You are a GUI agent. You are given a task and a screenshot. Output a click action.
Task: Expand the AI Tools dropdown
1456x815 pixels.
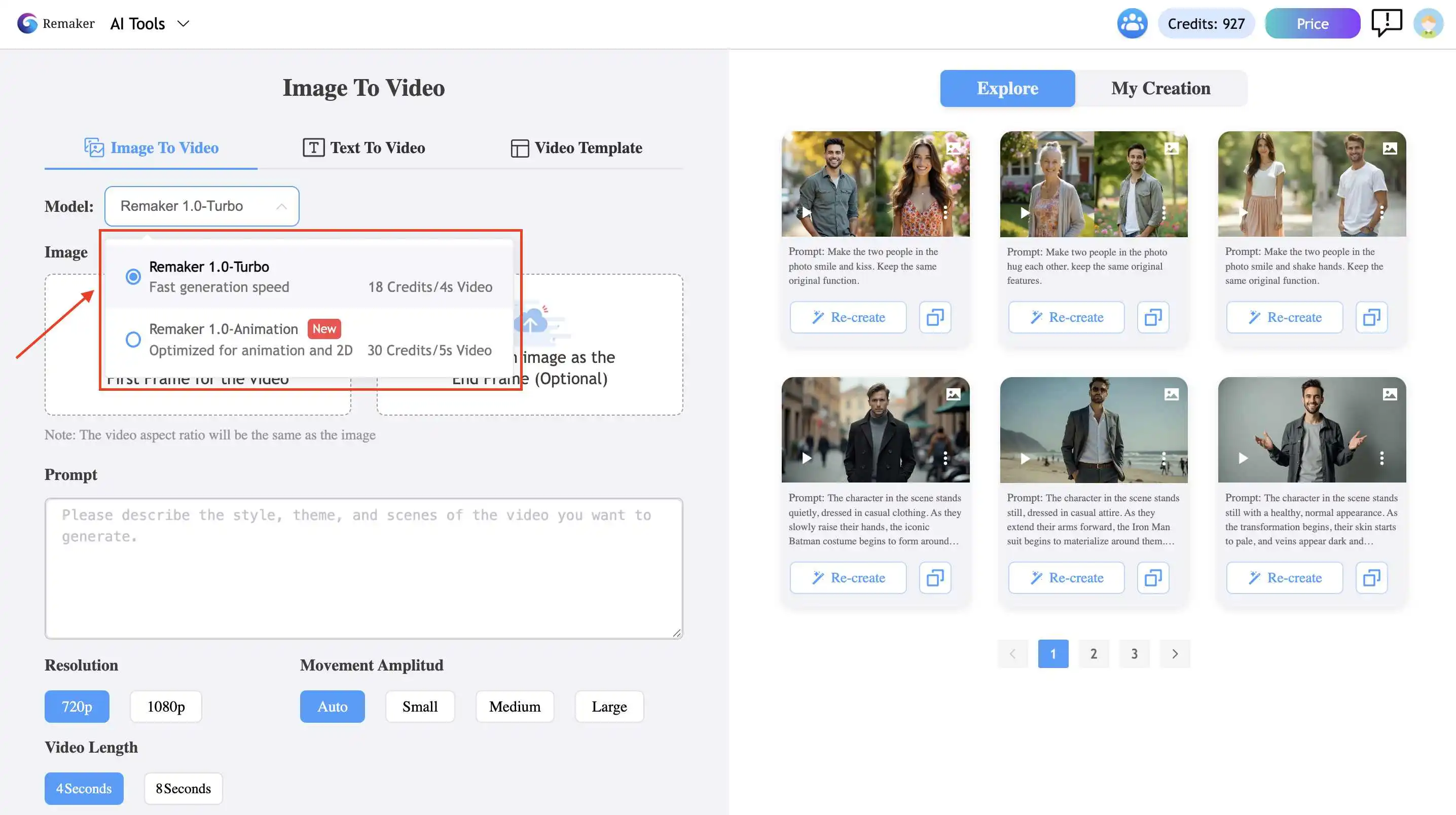[150, 24]
